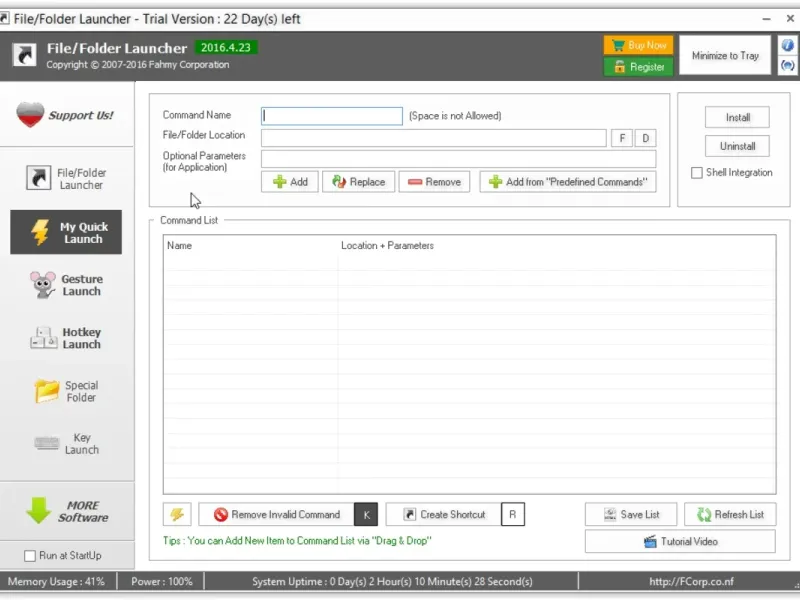Screen dimensions: 800x600
Task: Open the Tutorial Video
Action: pyautogui.click(x=680, y=541)
